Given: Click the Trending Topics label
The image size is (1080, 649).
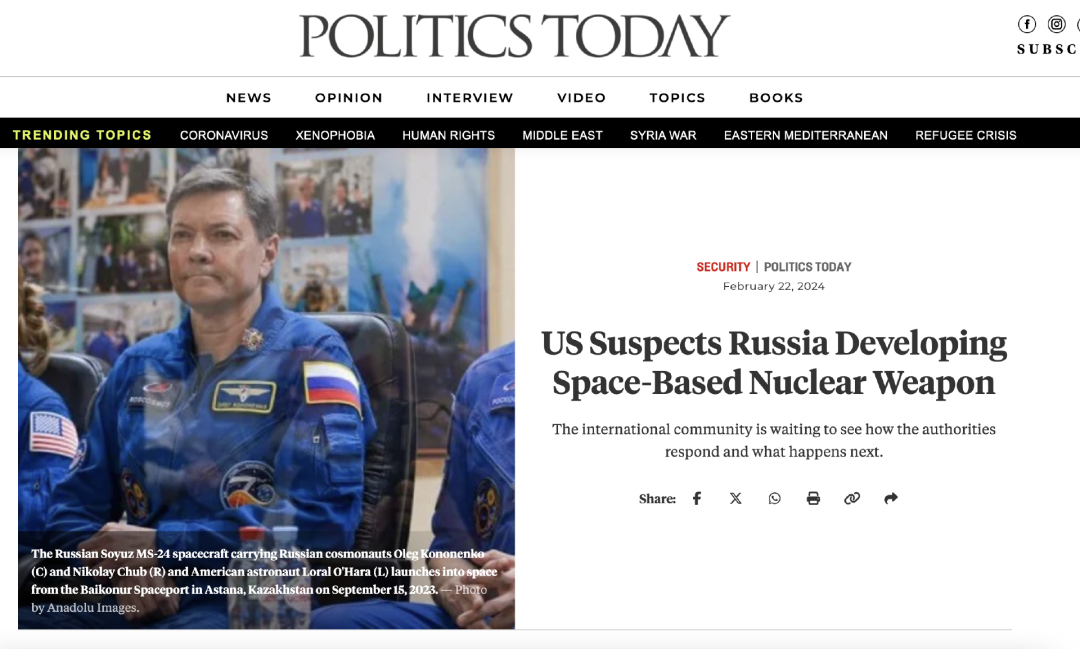Looking at the screenshot, I should pyautogui.click(x=82, y=135).
